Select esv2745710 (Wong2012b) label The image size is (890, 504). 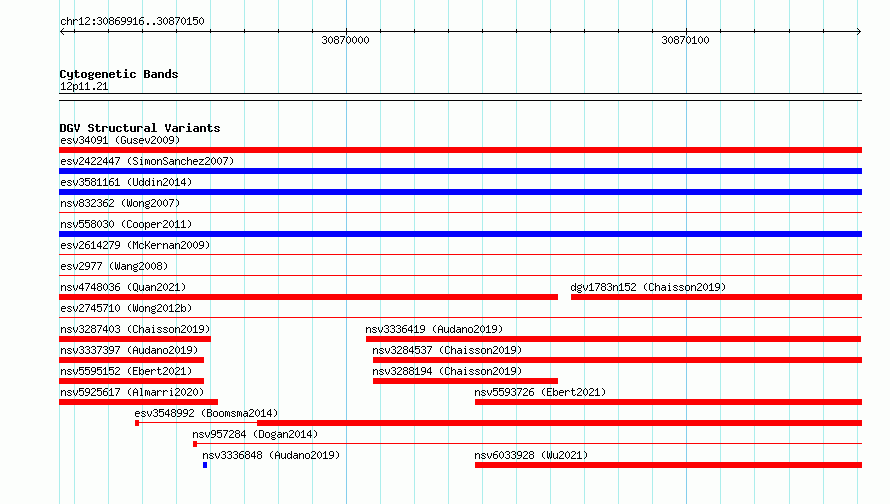click(x=126, y=308)
